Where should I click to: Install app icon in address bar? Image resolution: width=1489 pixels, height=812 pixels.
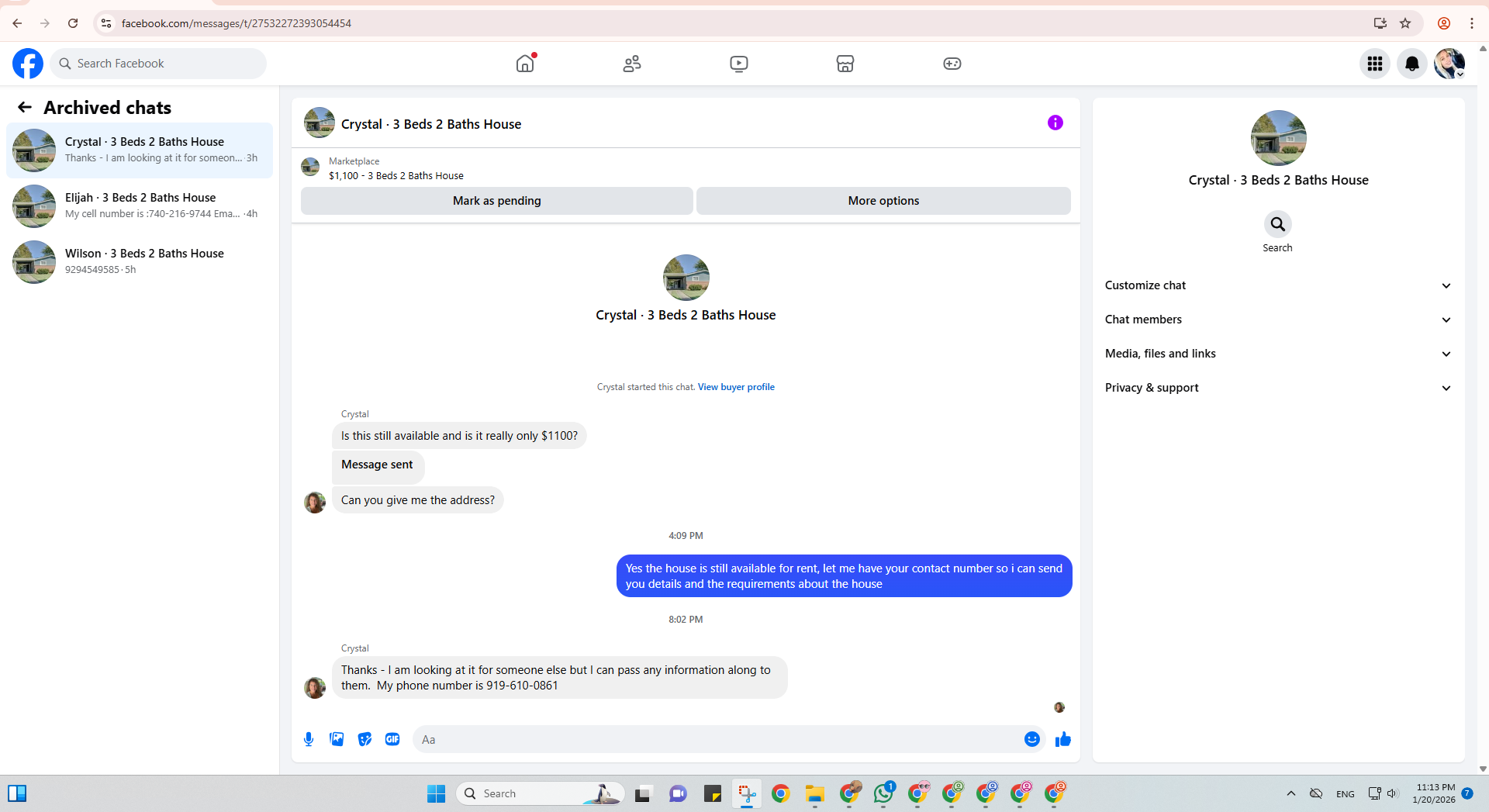[1380, 23]
